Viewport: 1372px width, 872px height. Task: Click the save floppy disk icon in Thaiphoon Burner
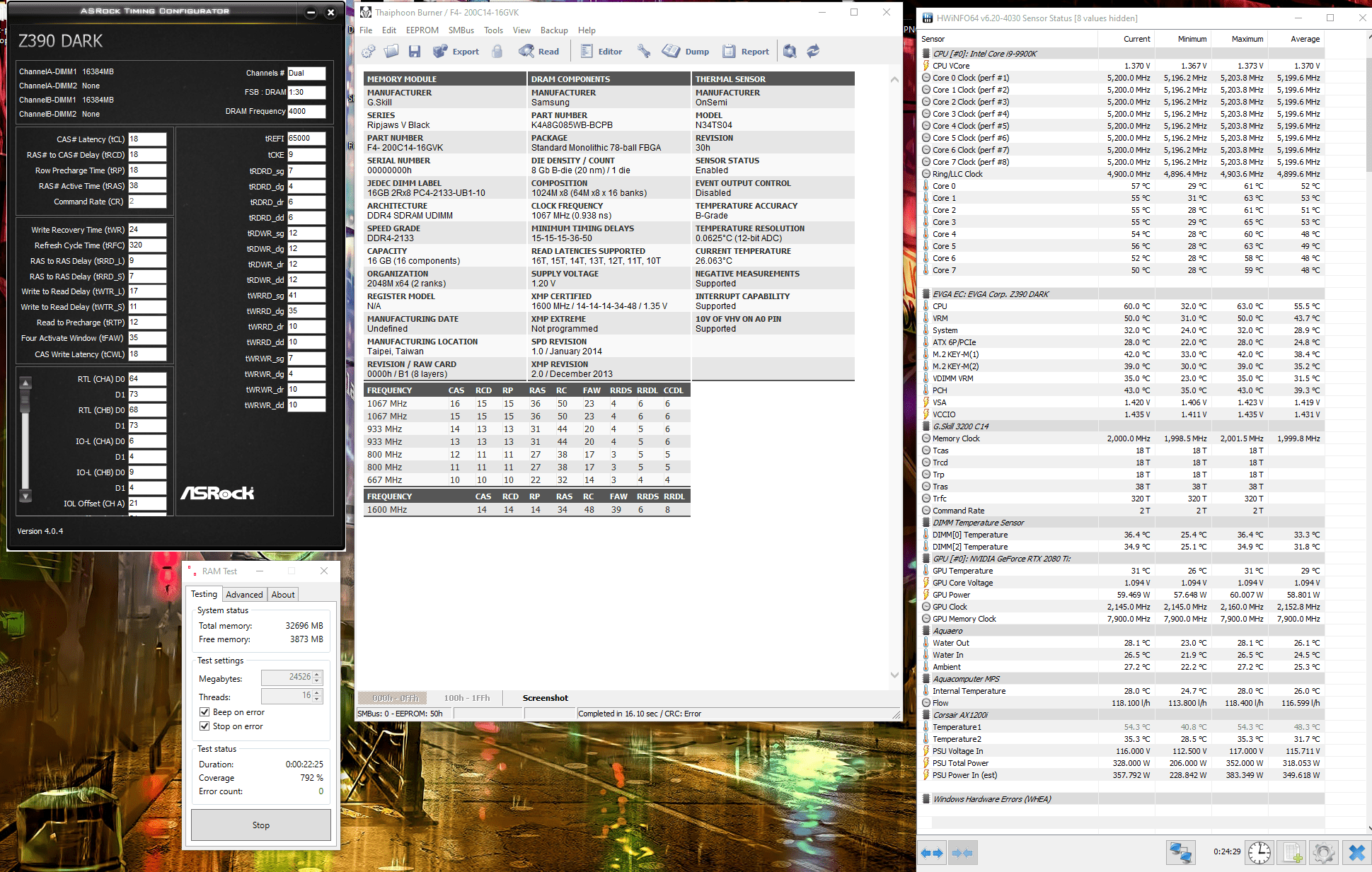click(415, 51)
